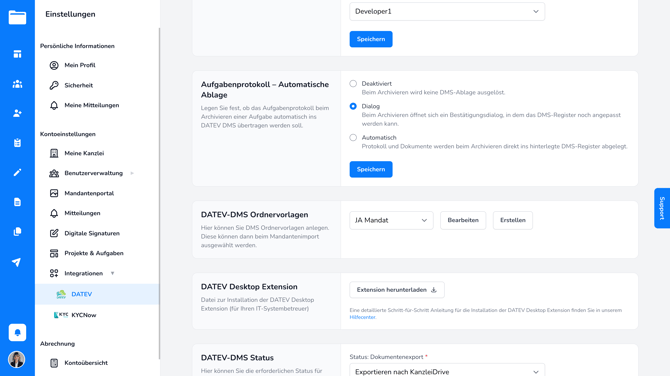
Task: Open Digitale Signaturen settings page
Action: [92, 233]
